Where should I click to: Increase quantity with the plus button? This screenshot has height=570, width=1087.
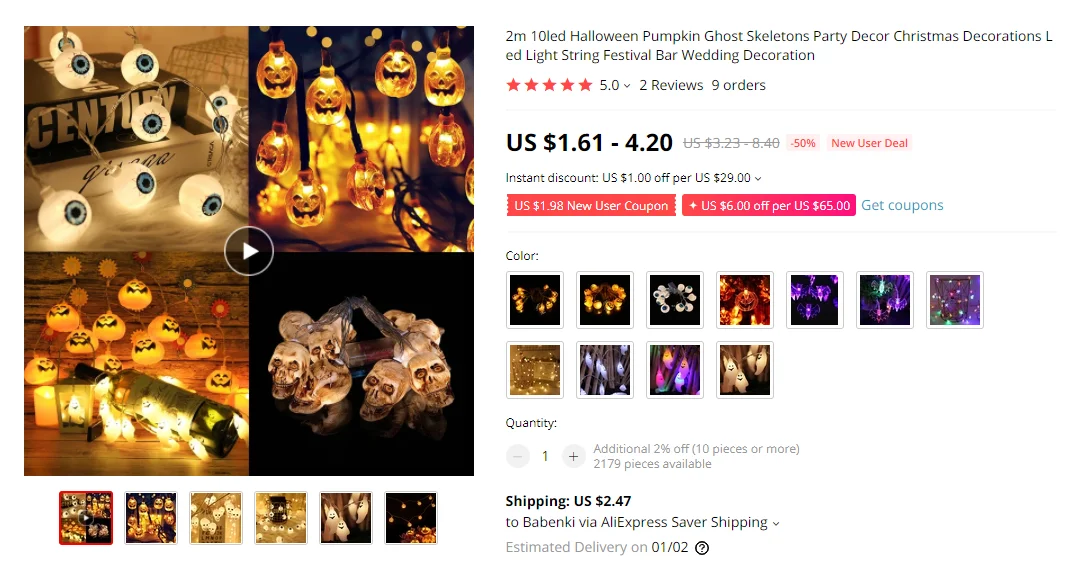[573, 456]
